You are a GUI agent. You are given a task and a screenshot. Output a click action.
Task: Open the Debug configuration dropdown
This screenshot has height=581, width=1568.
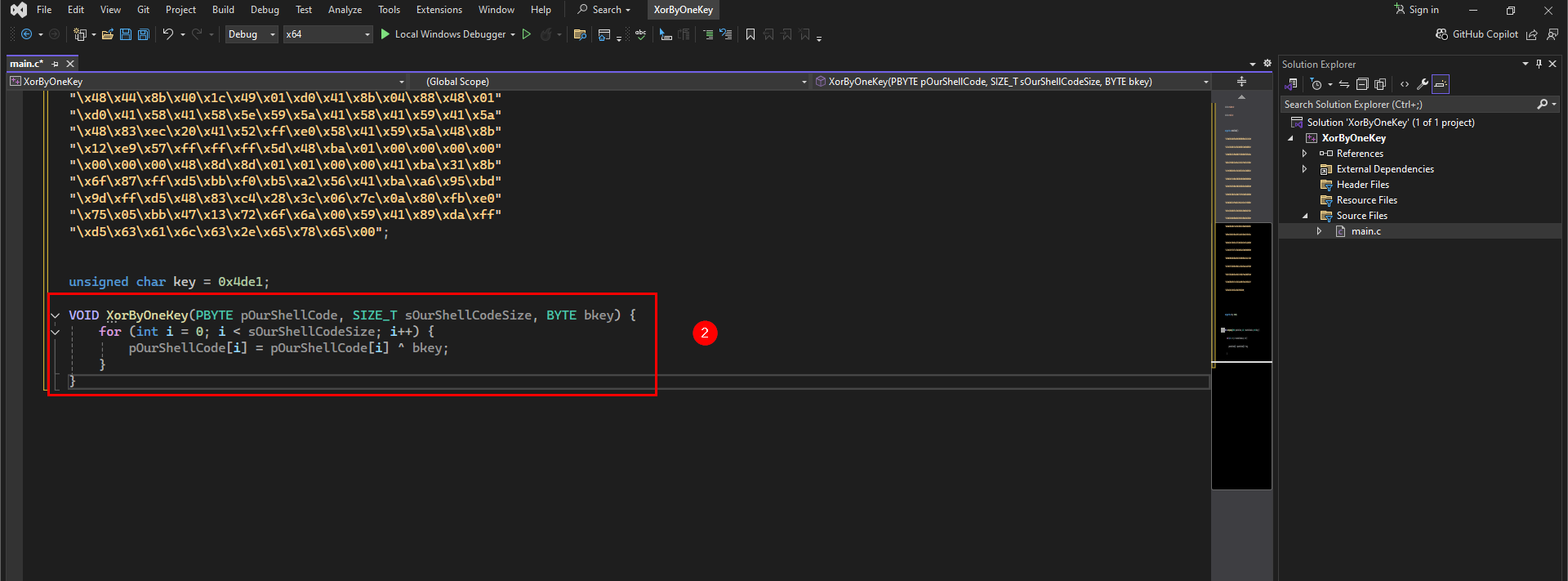(x=252, y=34)
